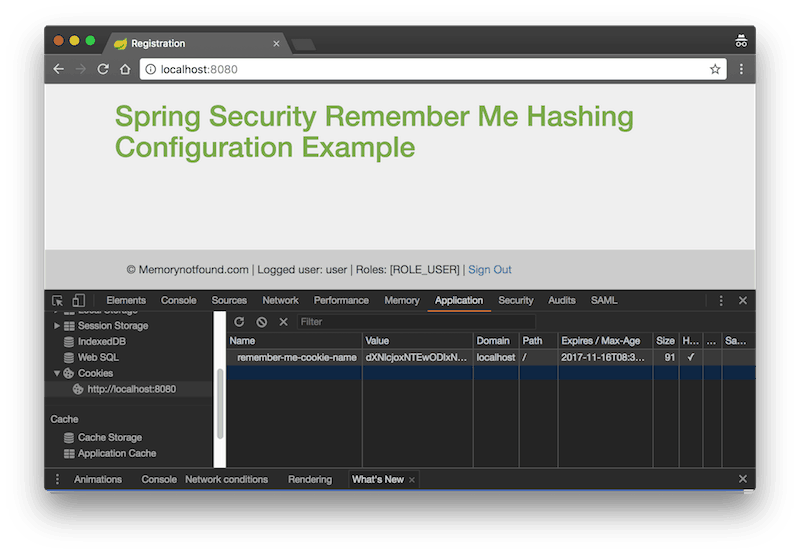The height and width of the screenshot is (554, 800).
Task: Switch to the Sources tab
Action: [x=229, y=300]
